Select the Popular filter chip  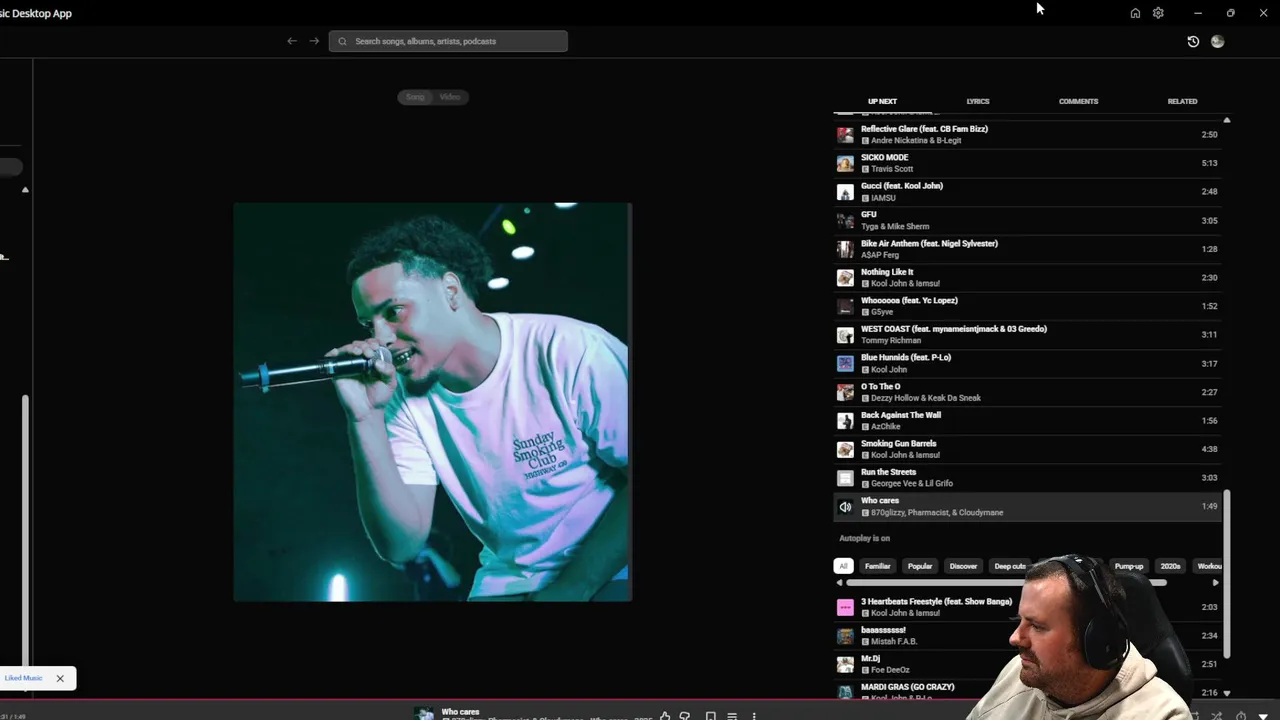(920, 566)
